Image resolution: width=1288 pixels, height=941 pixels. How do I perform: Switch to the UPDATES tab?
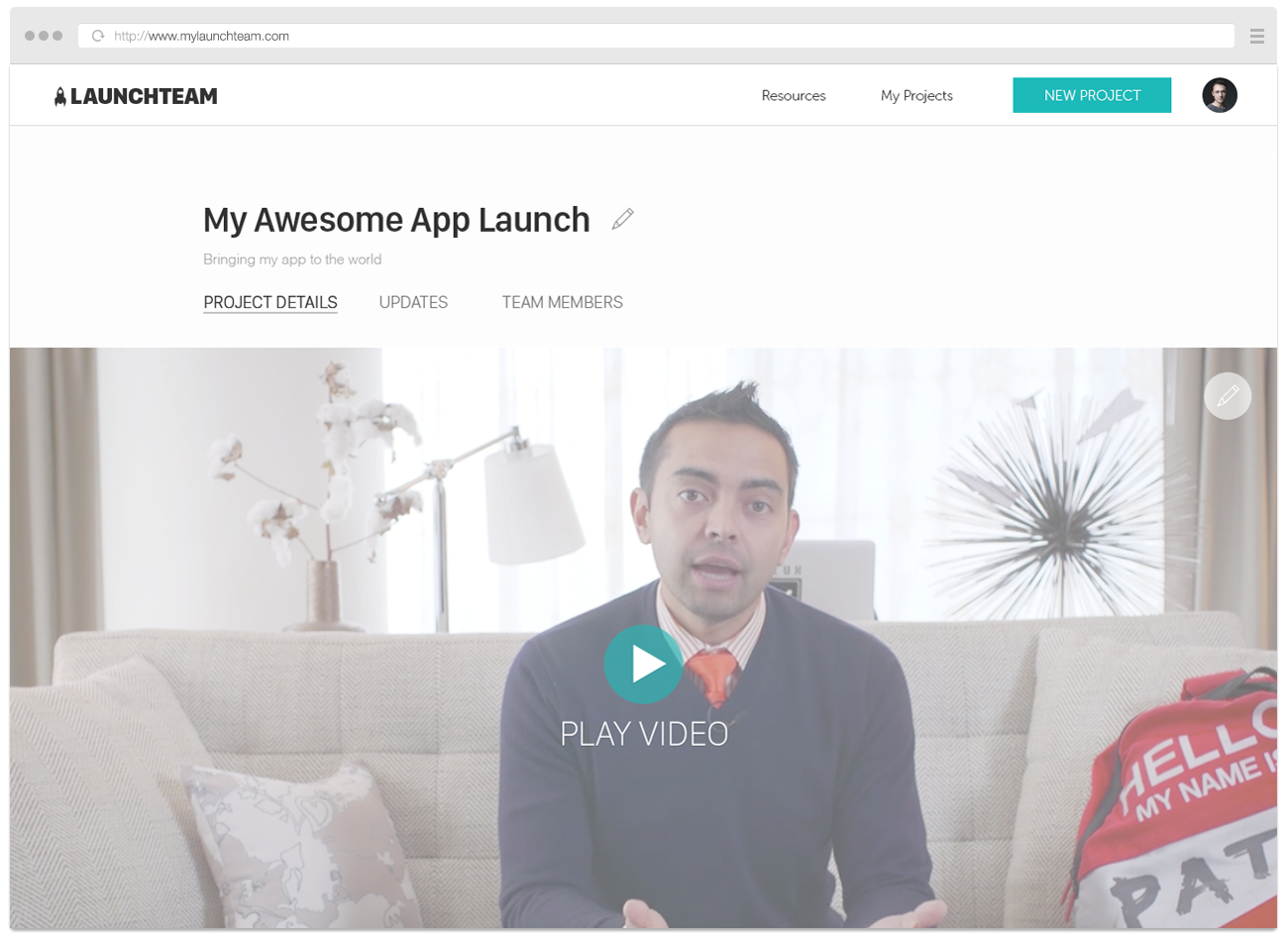click(x=413, y=302)
